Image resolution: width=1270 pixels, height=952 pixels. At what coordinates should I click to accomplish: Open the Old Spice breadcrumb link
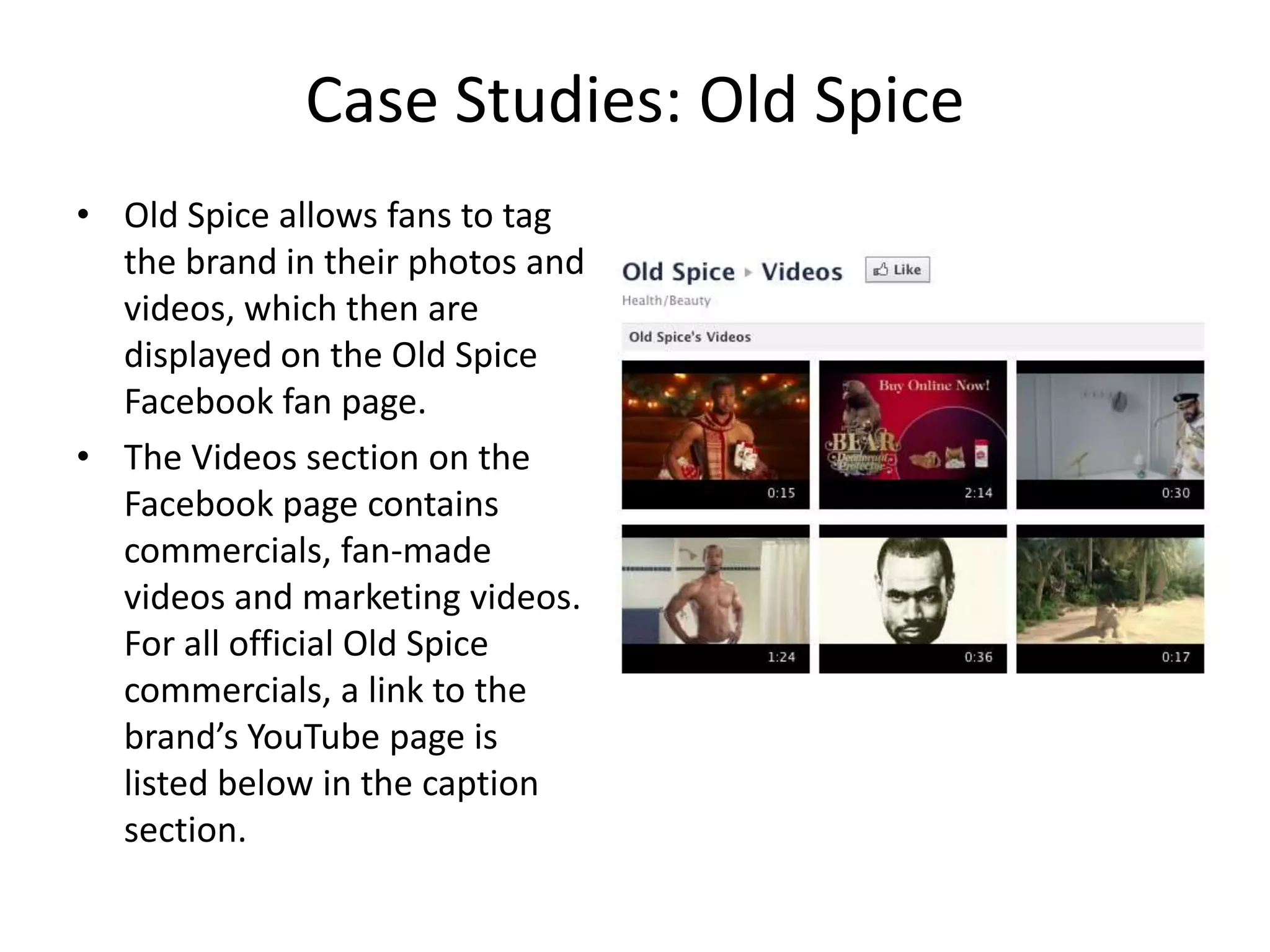(x=678, y=272)
